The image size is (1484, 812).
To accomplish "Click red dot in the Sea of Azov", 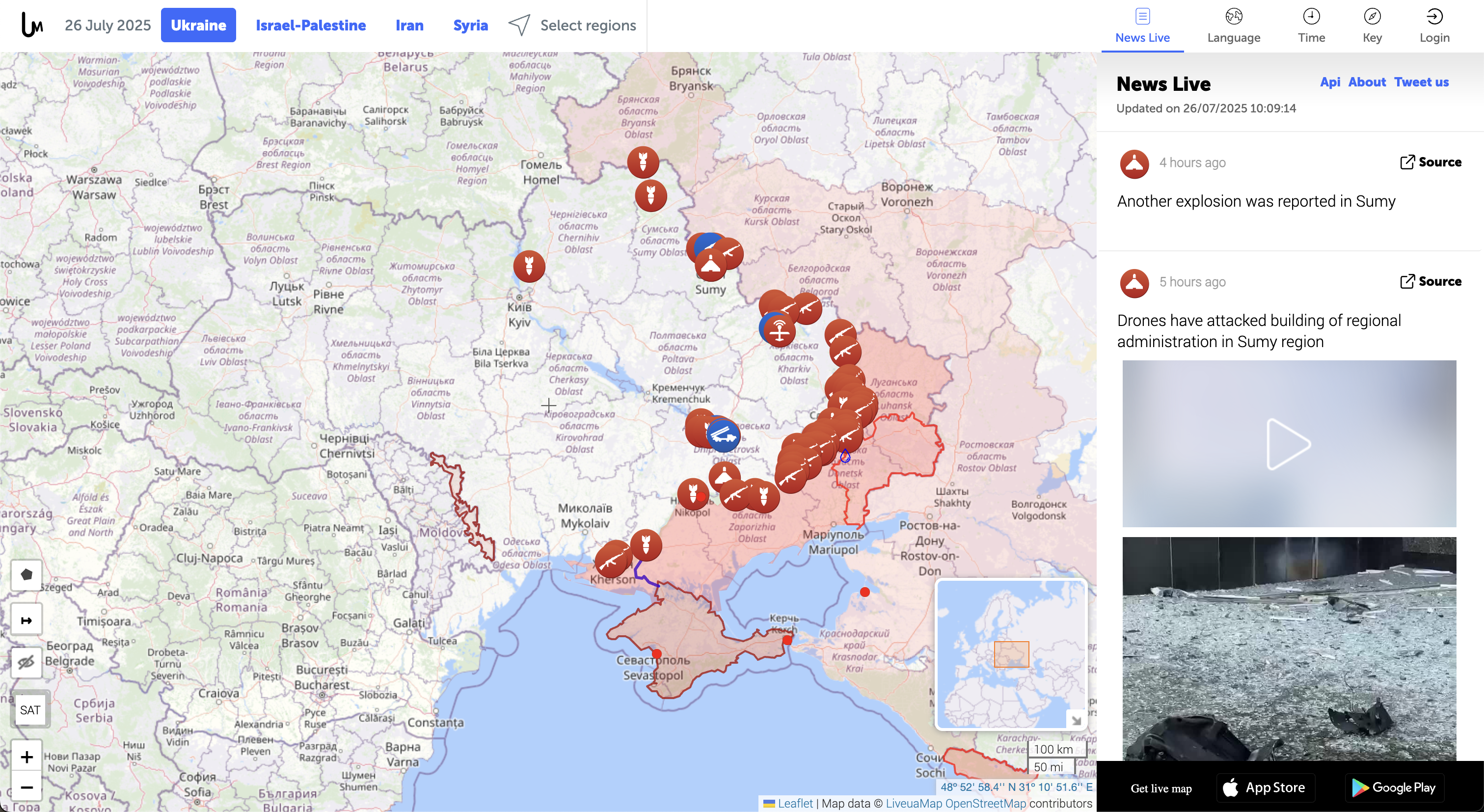I will [864, 592].
